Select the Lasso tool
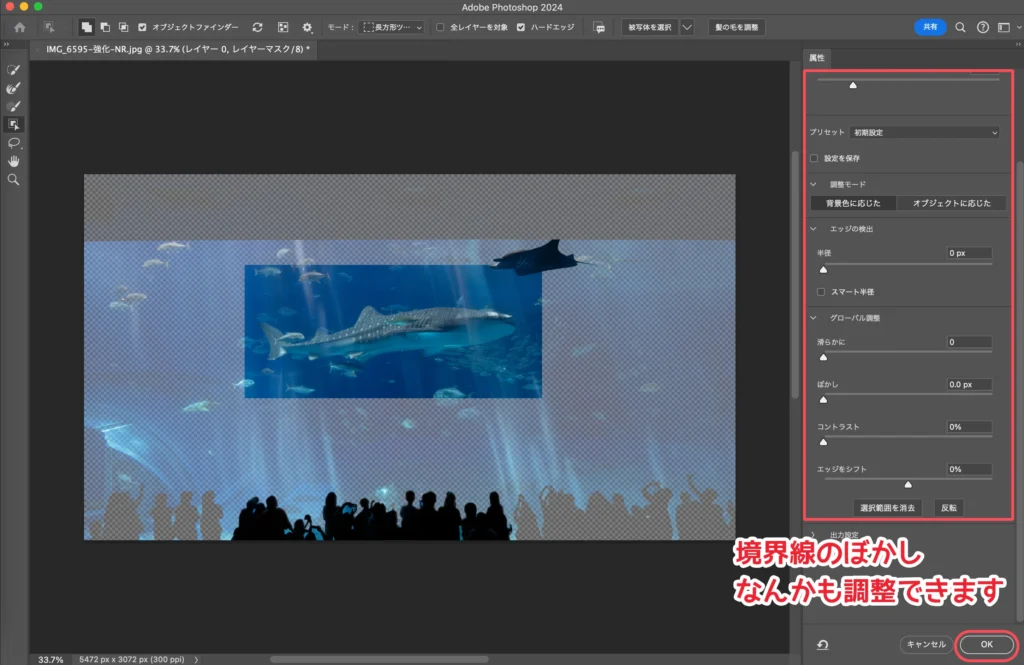The height and width of the screenshot is (665, 1024). 14,143
